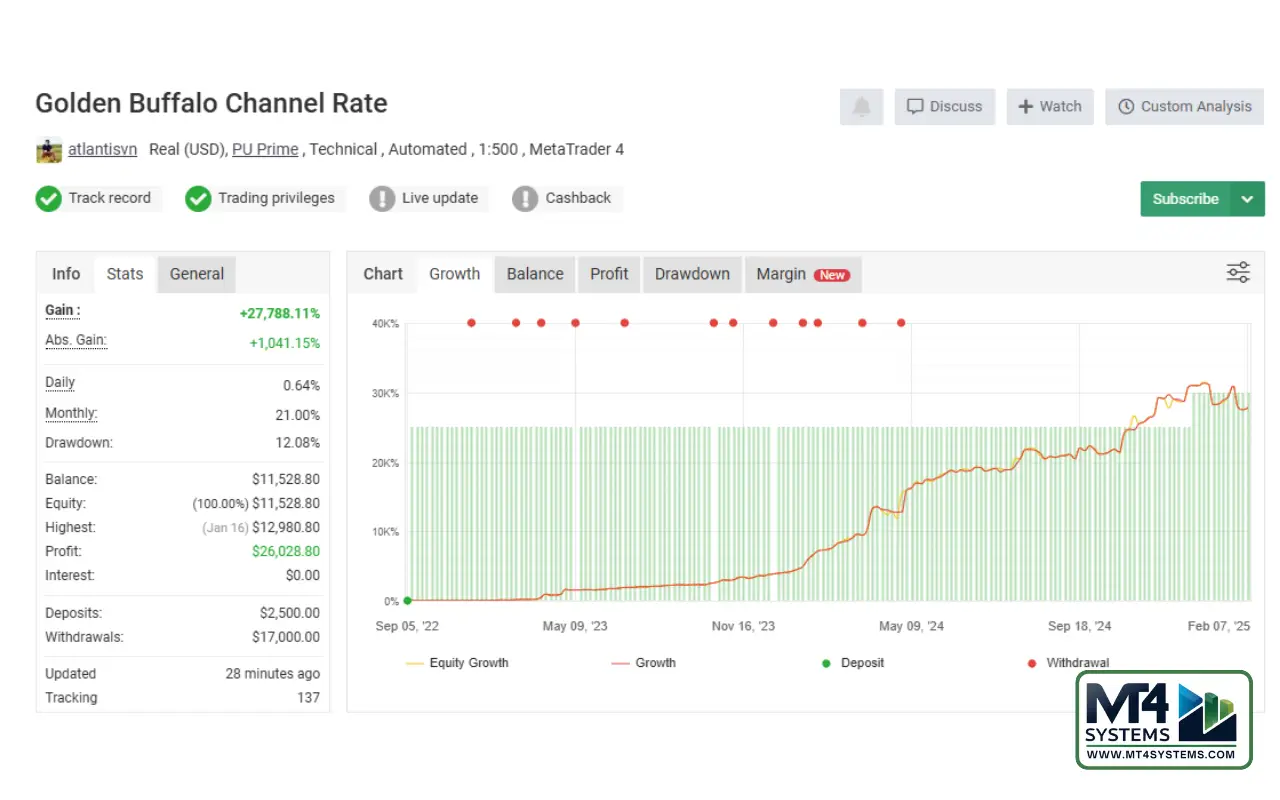Screen dimensions: 1280x800
Task: Click the Cashback warning icon
Action: click(525, 199)
